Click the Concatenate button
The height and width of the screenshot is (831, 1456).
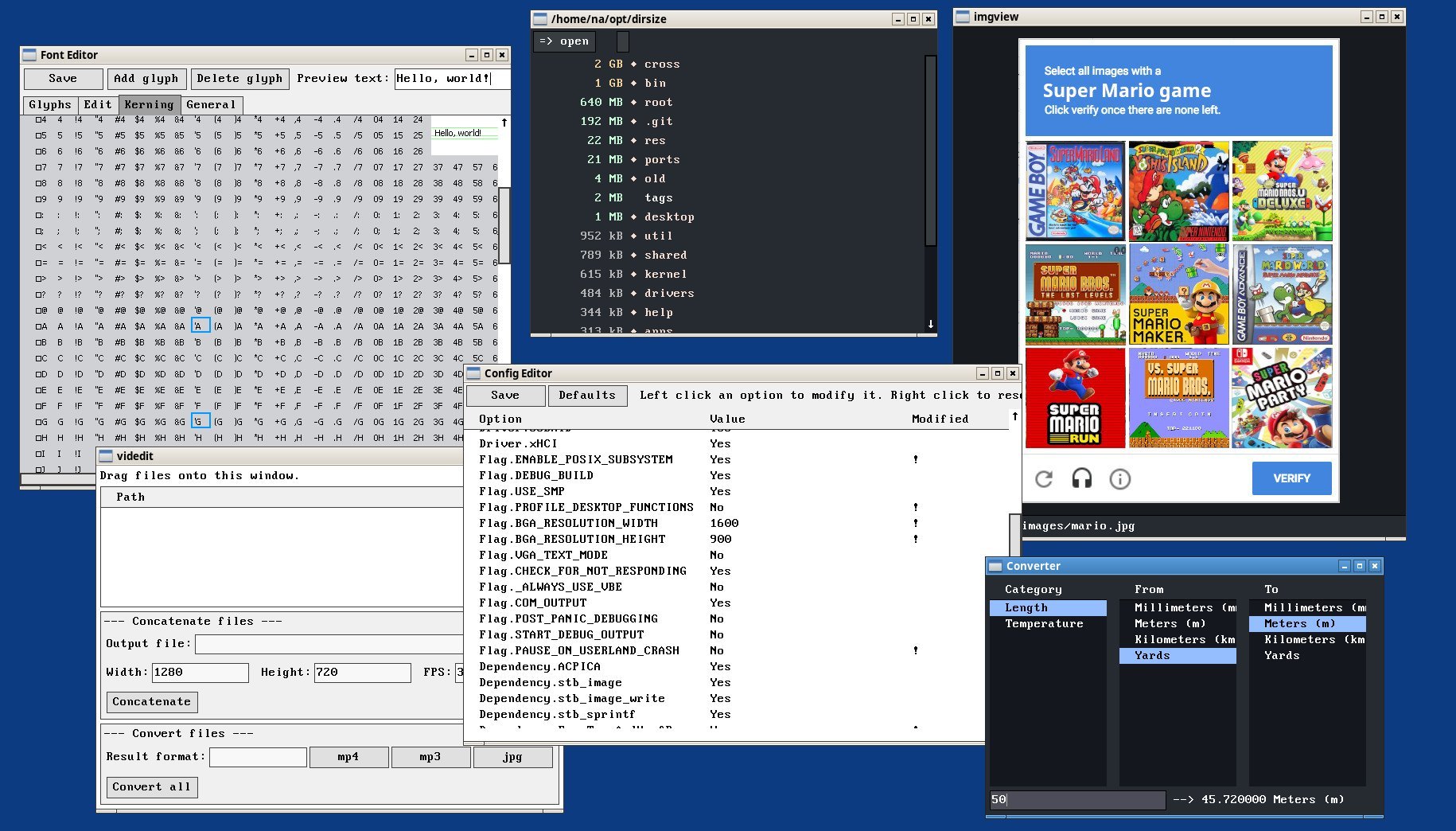click(151, 702)
